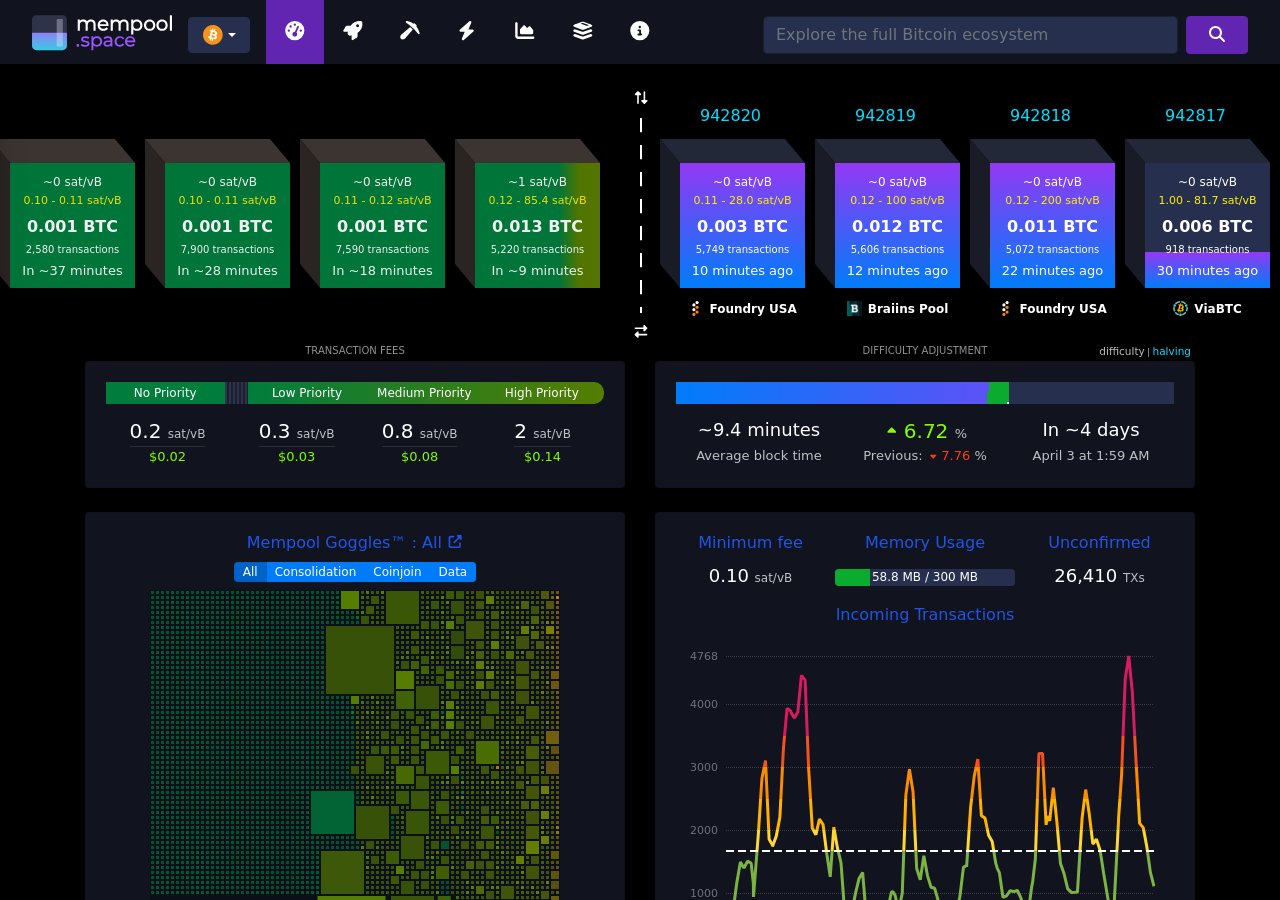Click the Explore the full Bitcoin ecosystem field
Image resolution: width=1280 pixels, height=900 pixels.
coord(970,34)
